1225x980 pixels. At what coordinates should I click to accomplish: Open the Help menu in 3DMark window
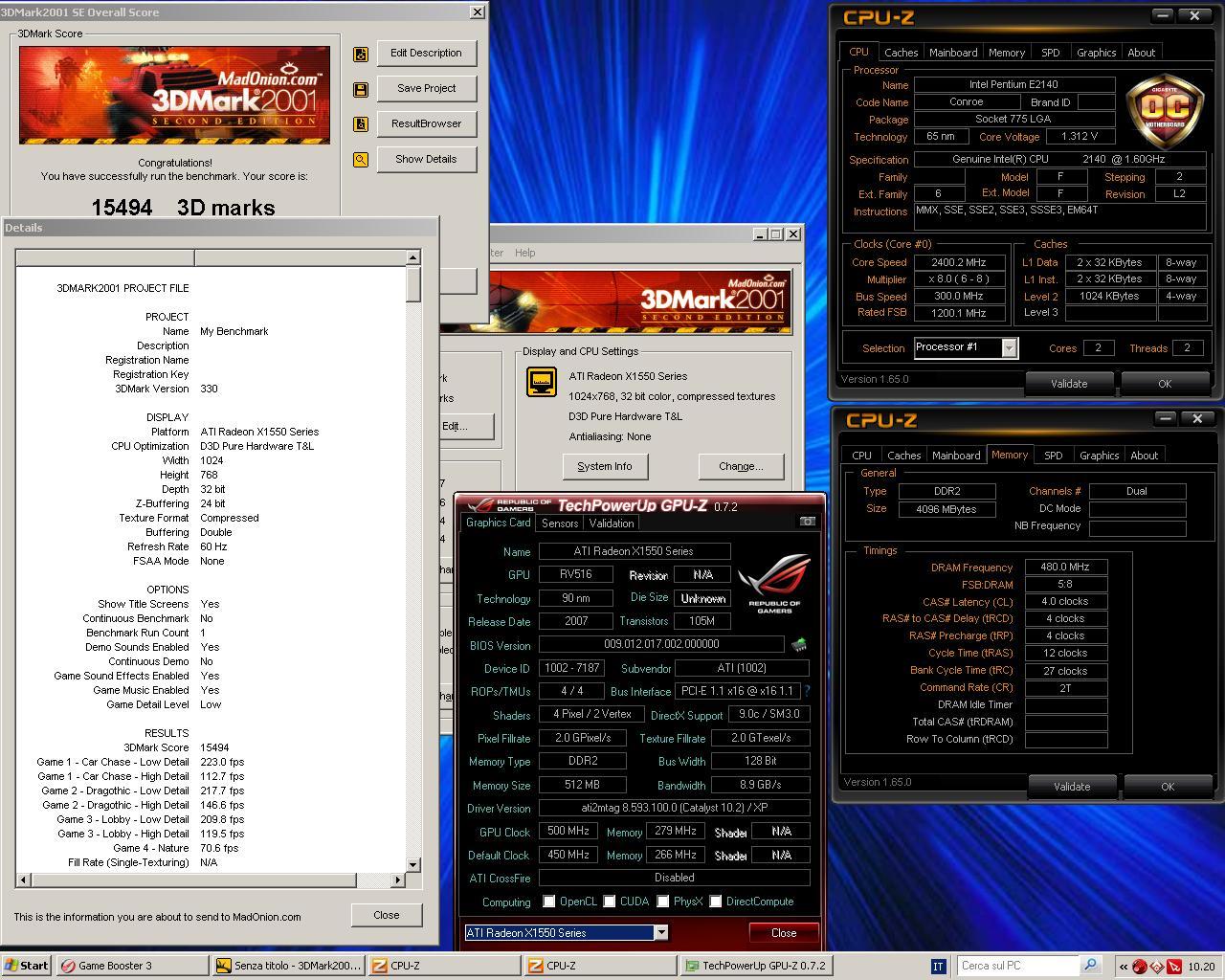click(525, 253)
